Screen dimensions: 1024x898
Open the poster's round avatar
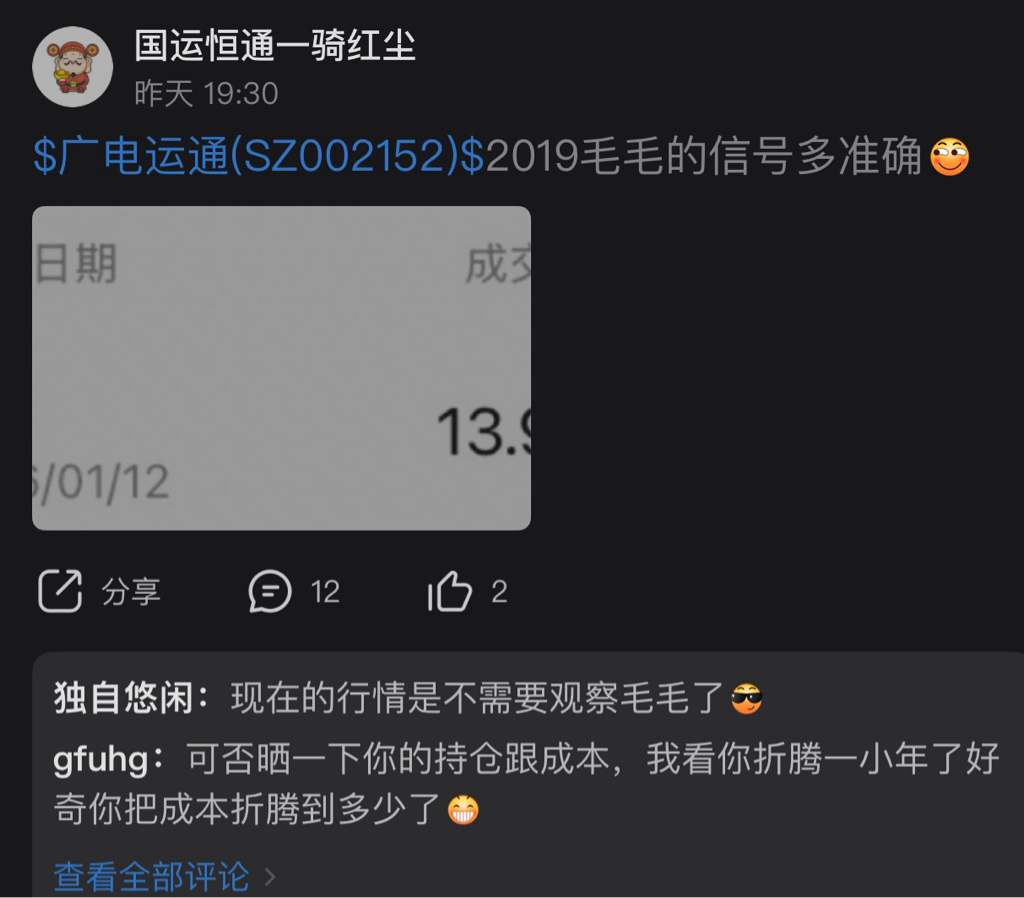click(72, 67)
